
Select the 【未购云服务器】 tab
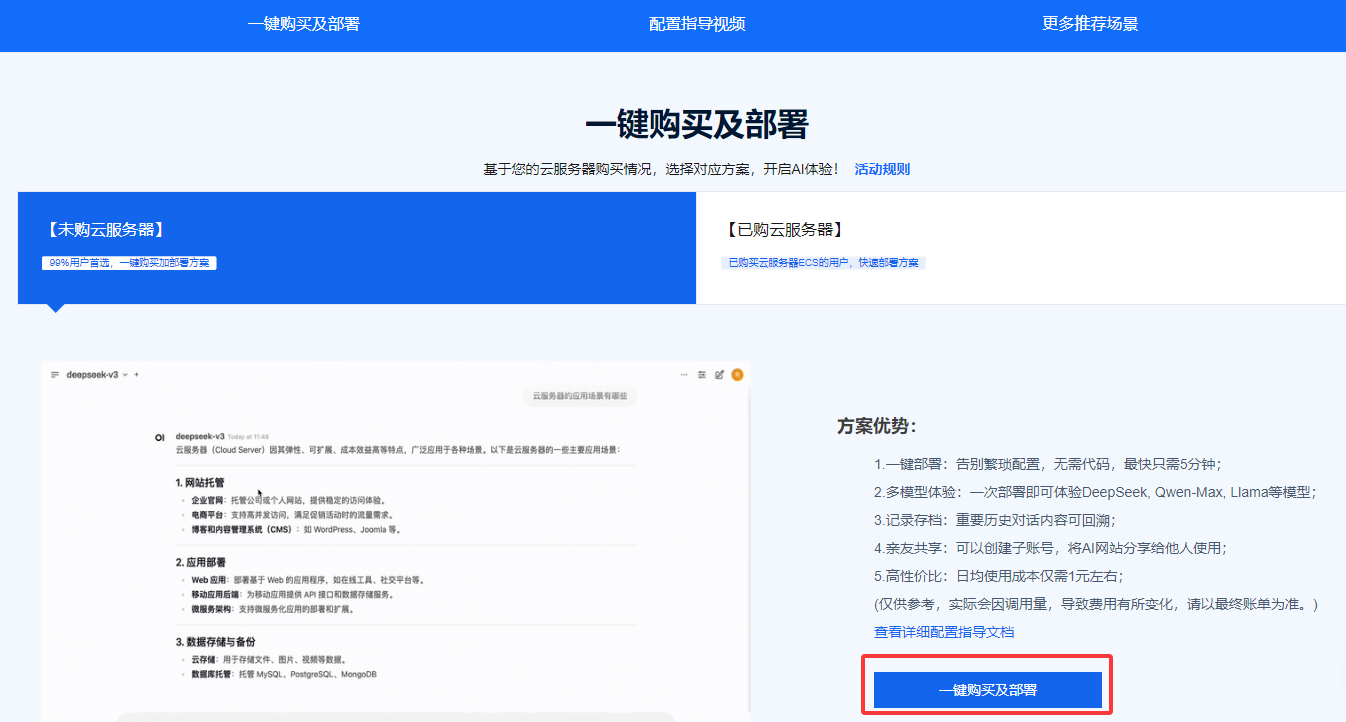(x=104, y=230)
